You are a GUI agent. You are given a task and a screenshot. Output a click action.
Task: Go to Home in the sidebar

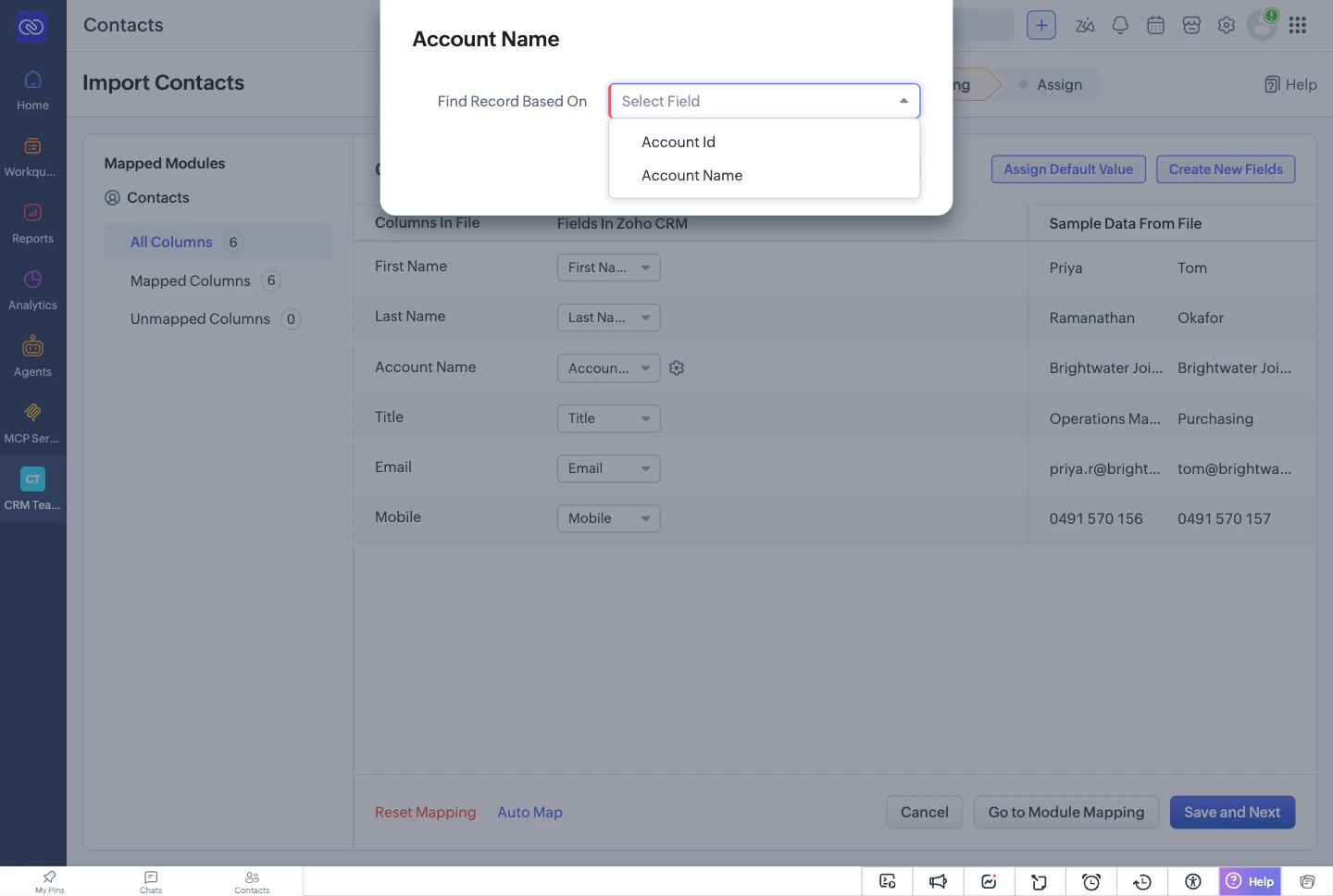32,91
